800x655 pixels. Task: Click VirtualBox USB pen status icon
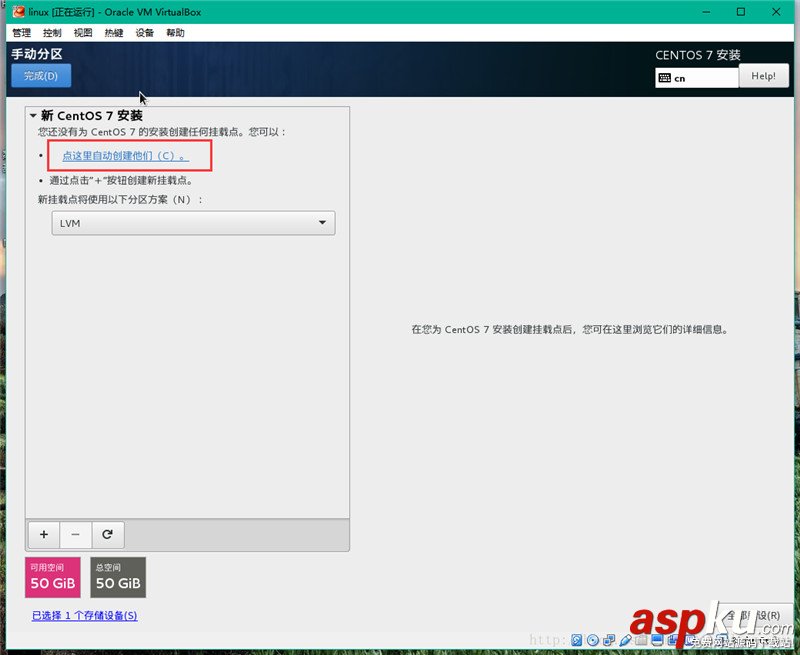tap(626, 640)
